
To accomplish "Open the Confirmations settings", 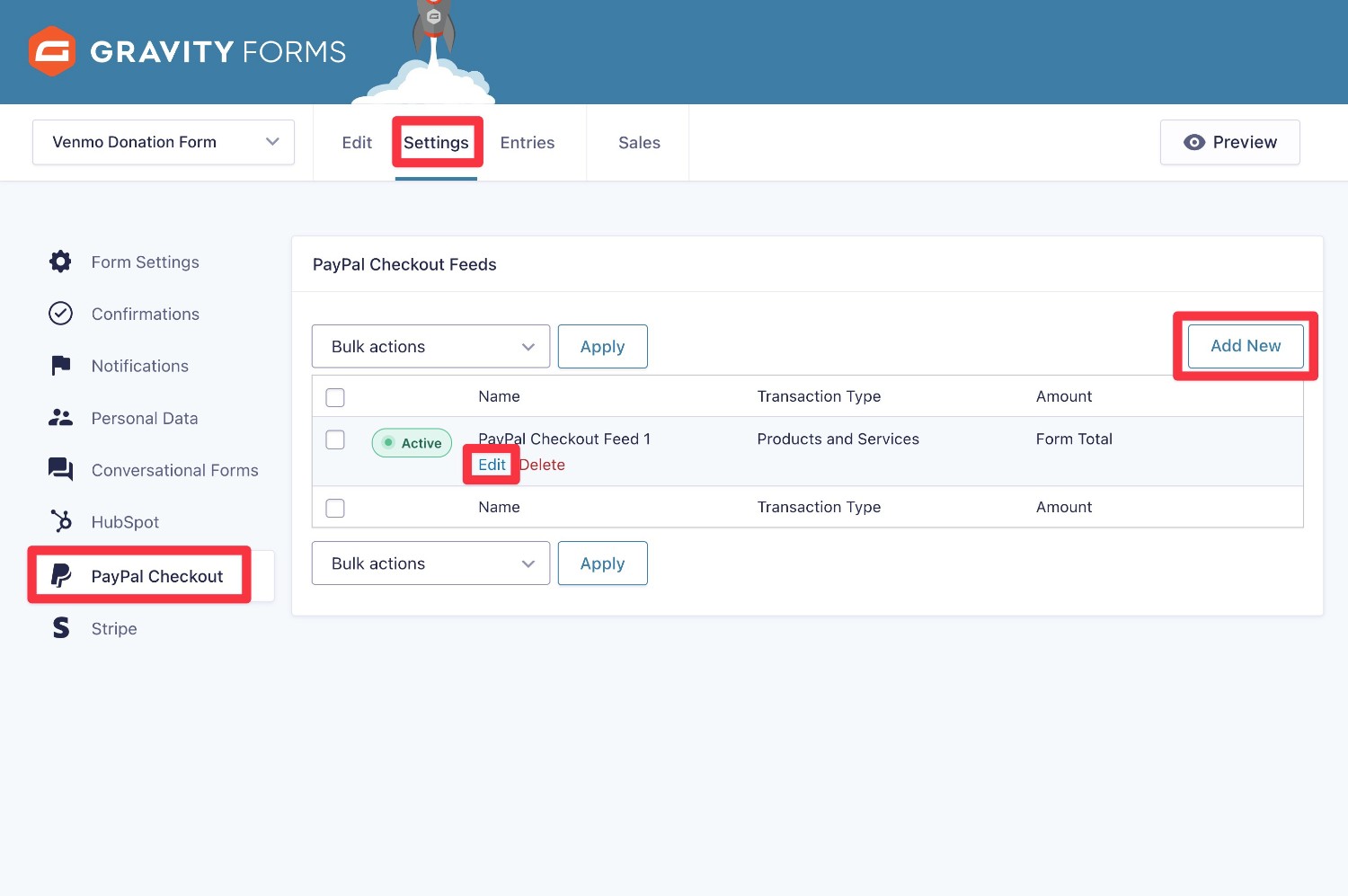I will click(146, 314).
